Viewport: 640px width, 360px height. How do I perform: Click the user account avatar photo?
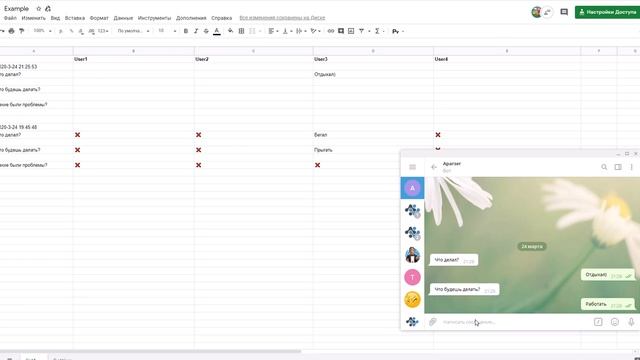click(x=537, y=12)
